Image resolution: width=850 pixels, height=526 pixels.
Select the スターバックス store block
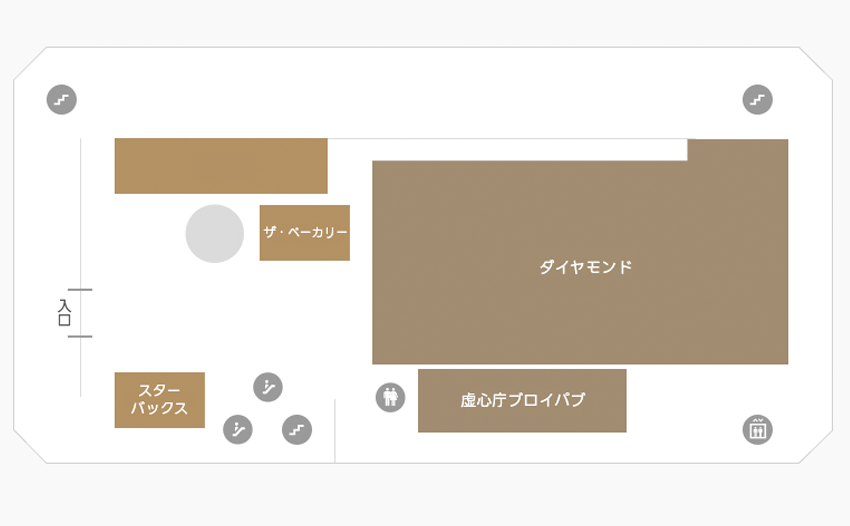click(x=160, y=400)
